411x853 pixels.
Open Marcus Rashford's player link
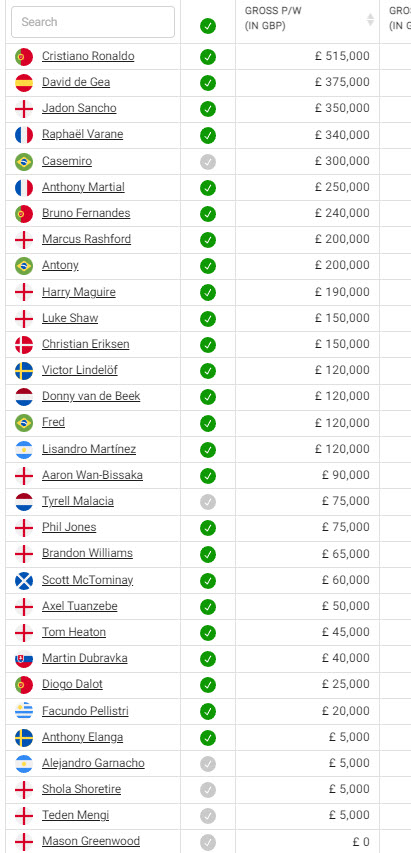(x=86, y=239)
